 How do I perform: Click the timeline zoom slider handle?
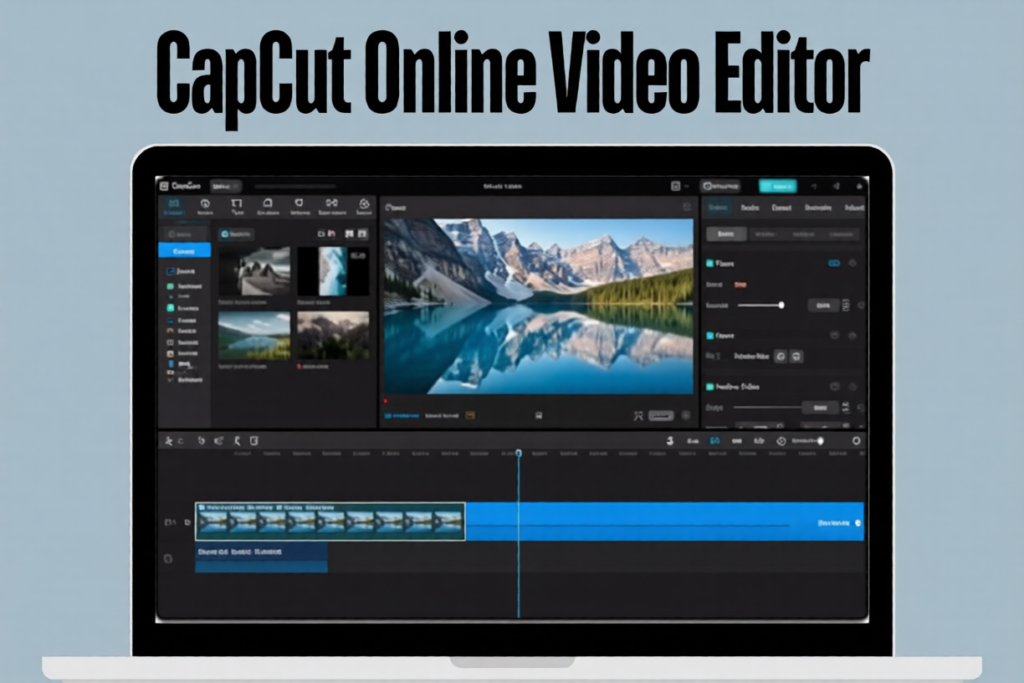point(820,440)
